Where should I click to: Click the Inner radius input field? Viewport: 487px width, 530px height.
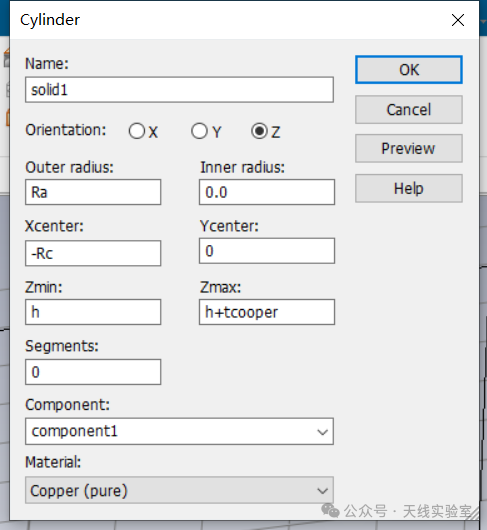[267, 192]
